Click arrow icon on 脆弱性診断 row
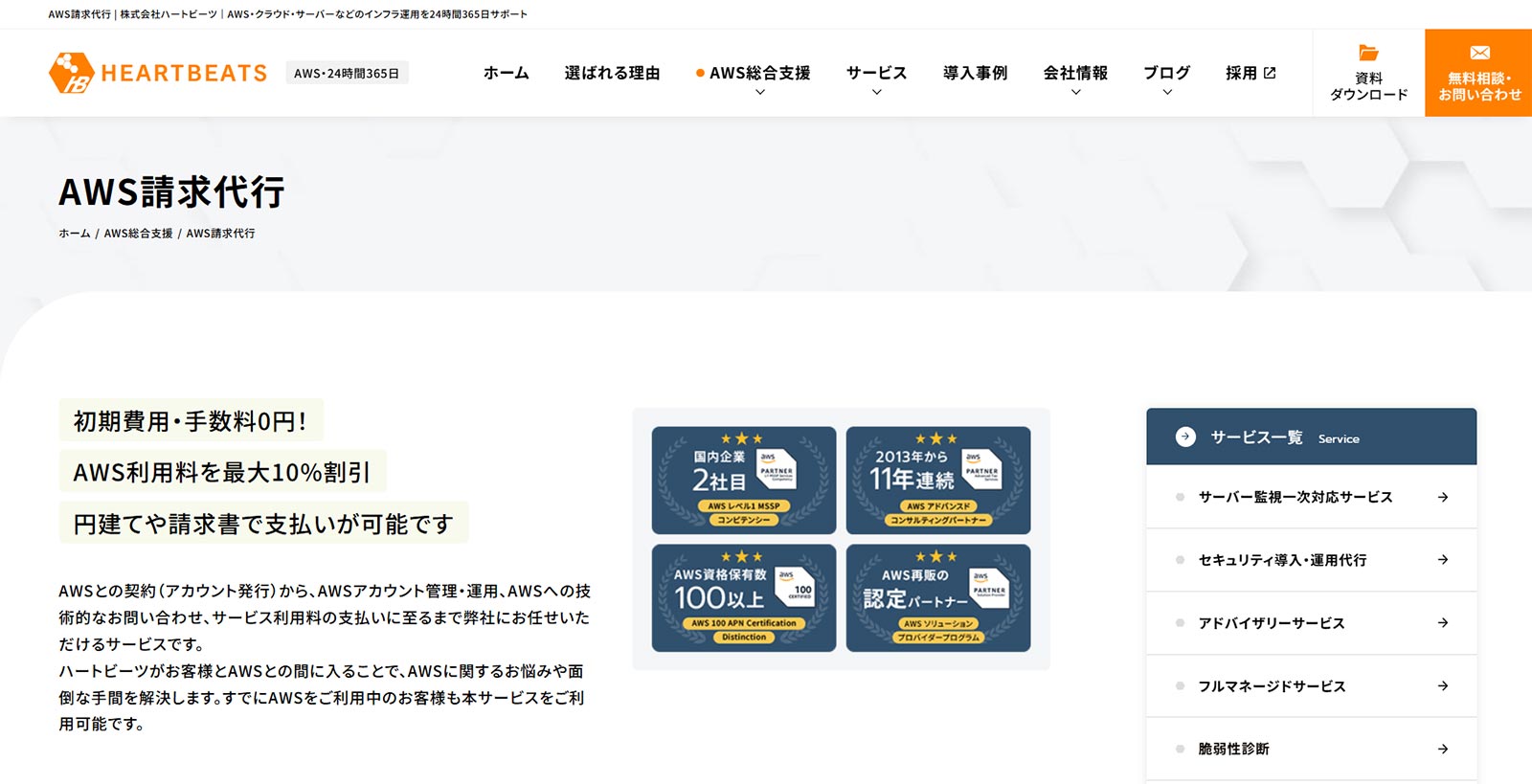This screenshot has width=1532, height=784. pyautogui.click(x=1443, y=749)
